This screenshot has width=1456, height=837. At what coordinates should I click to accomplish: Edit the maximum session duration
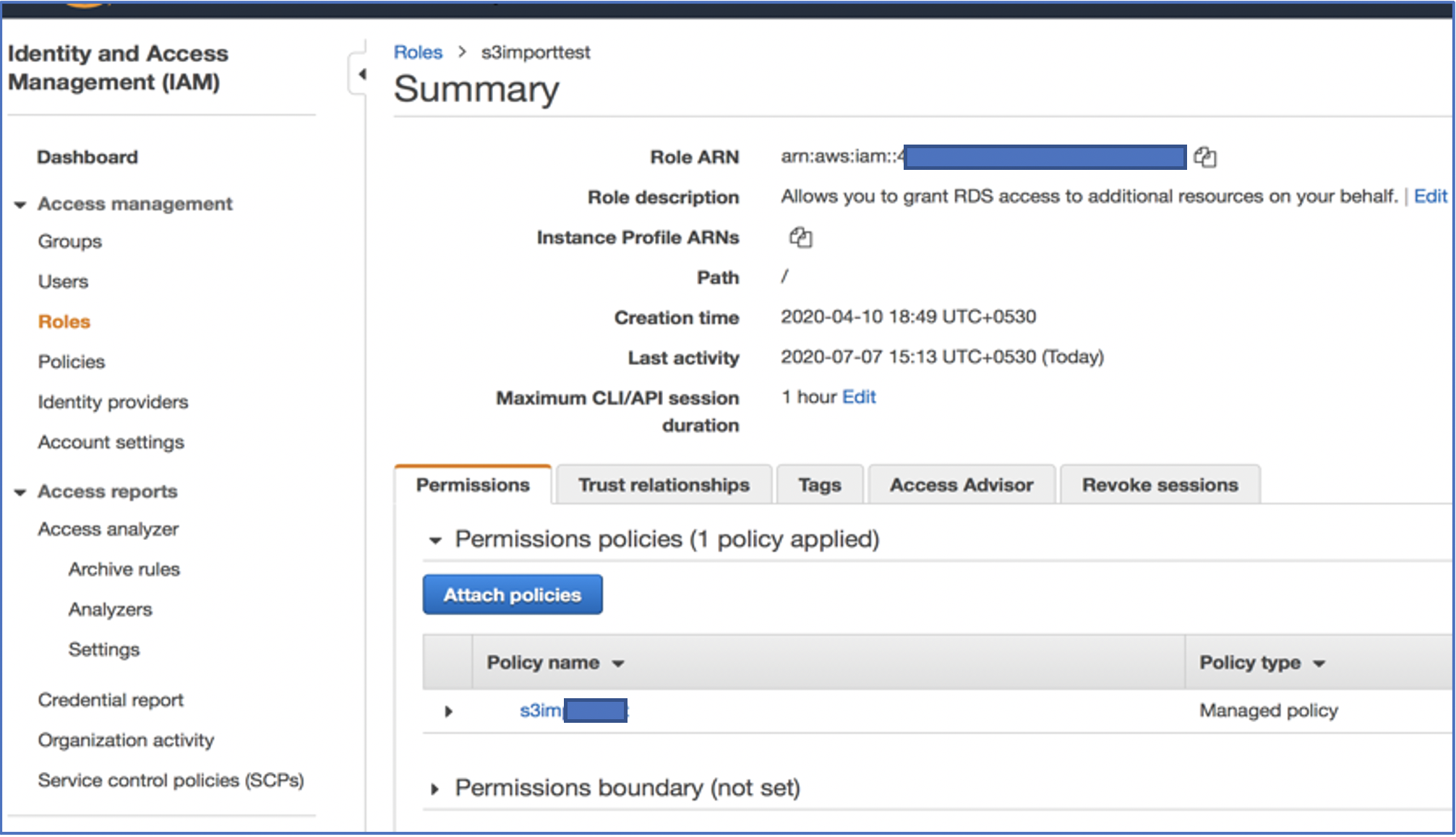[859, 397]
